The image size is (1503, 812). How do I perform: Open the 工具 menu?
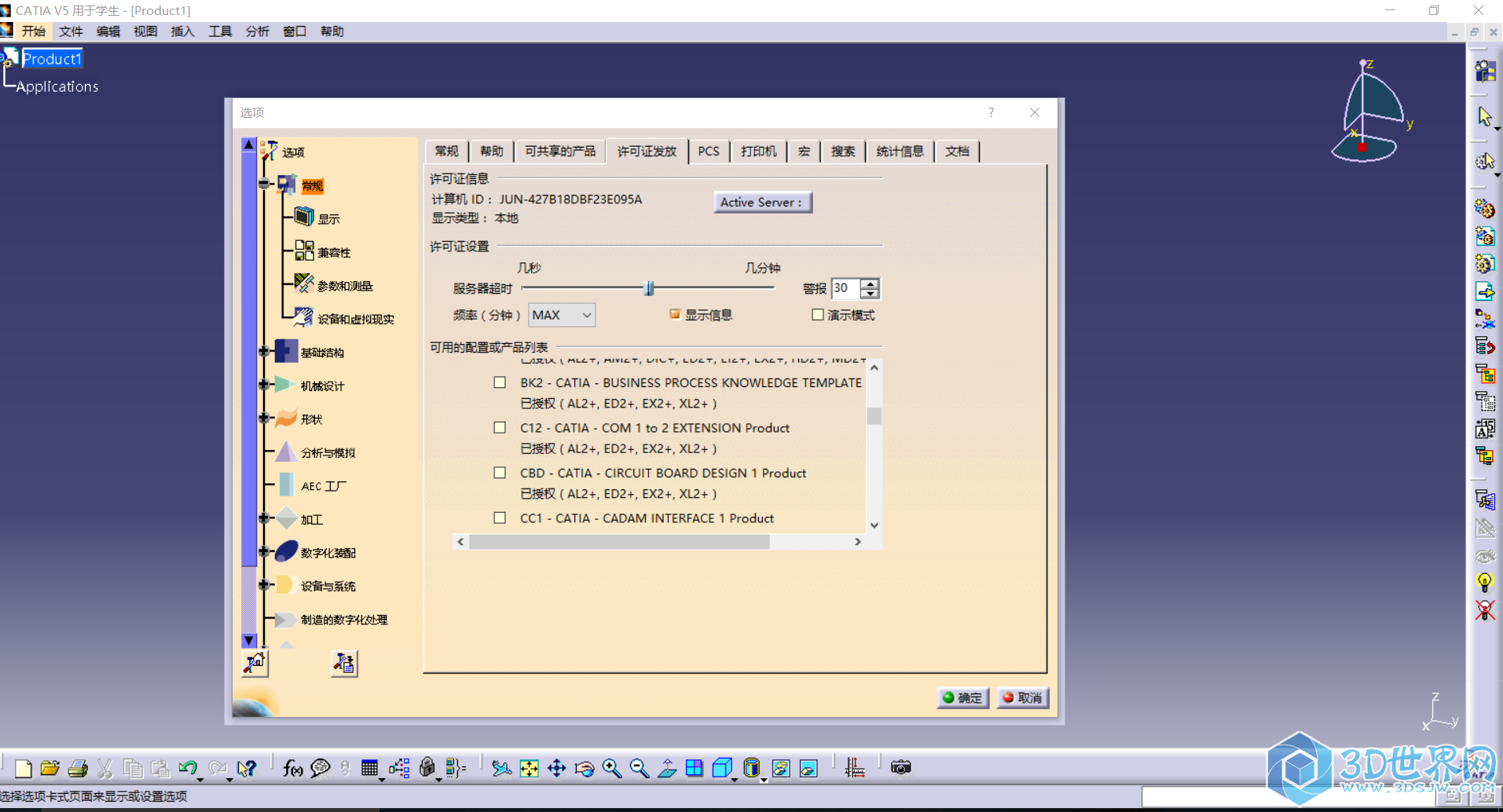(x=220, y=31)
